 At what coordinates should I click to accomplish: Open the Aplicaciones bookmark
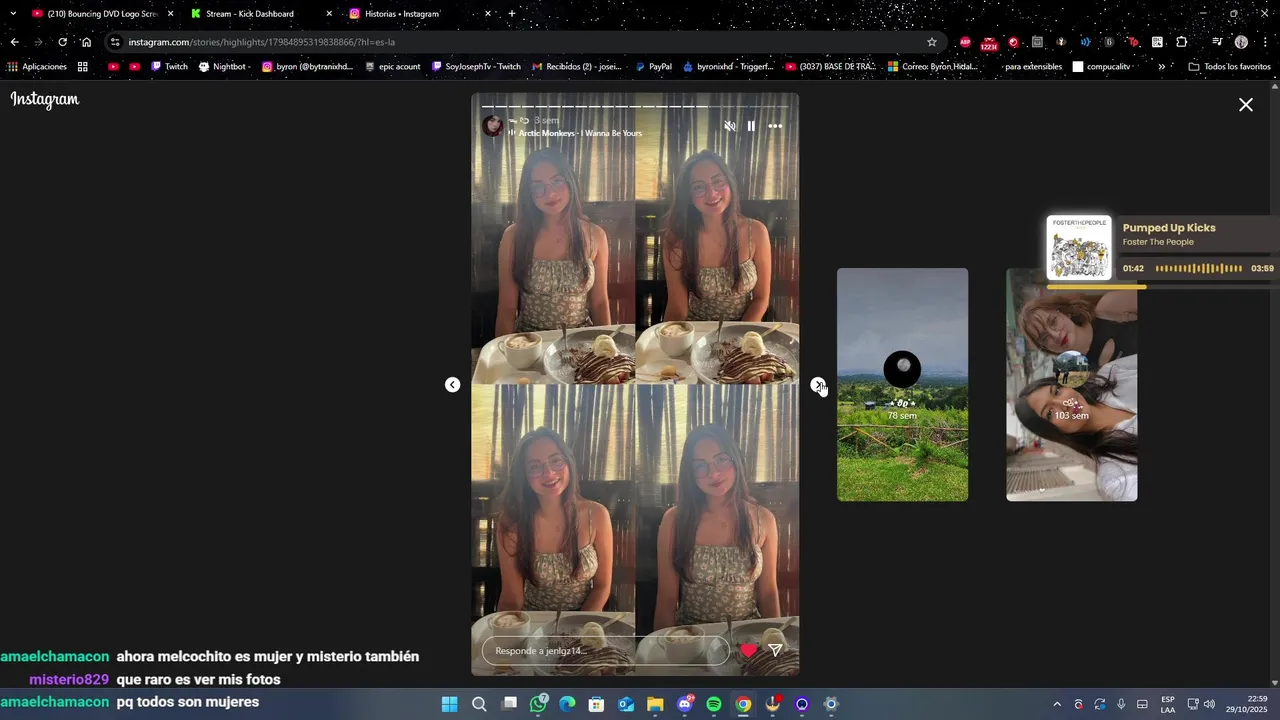tap(37, 67)
